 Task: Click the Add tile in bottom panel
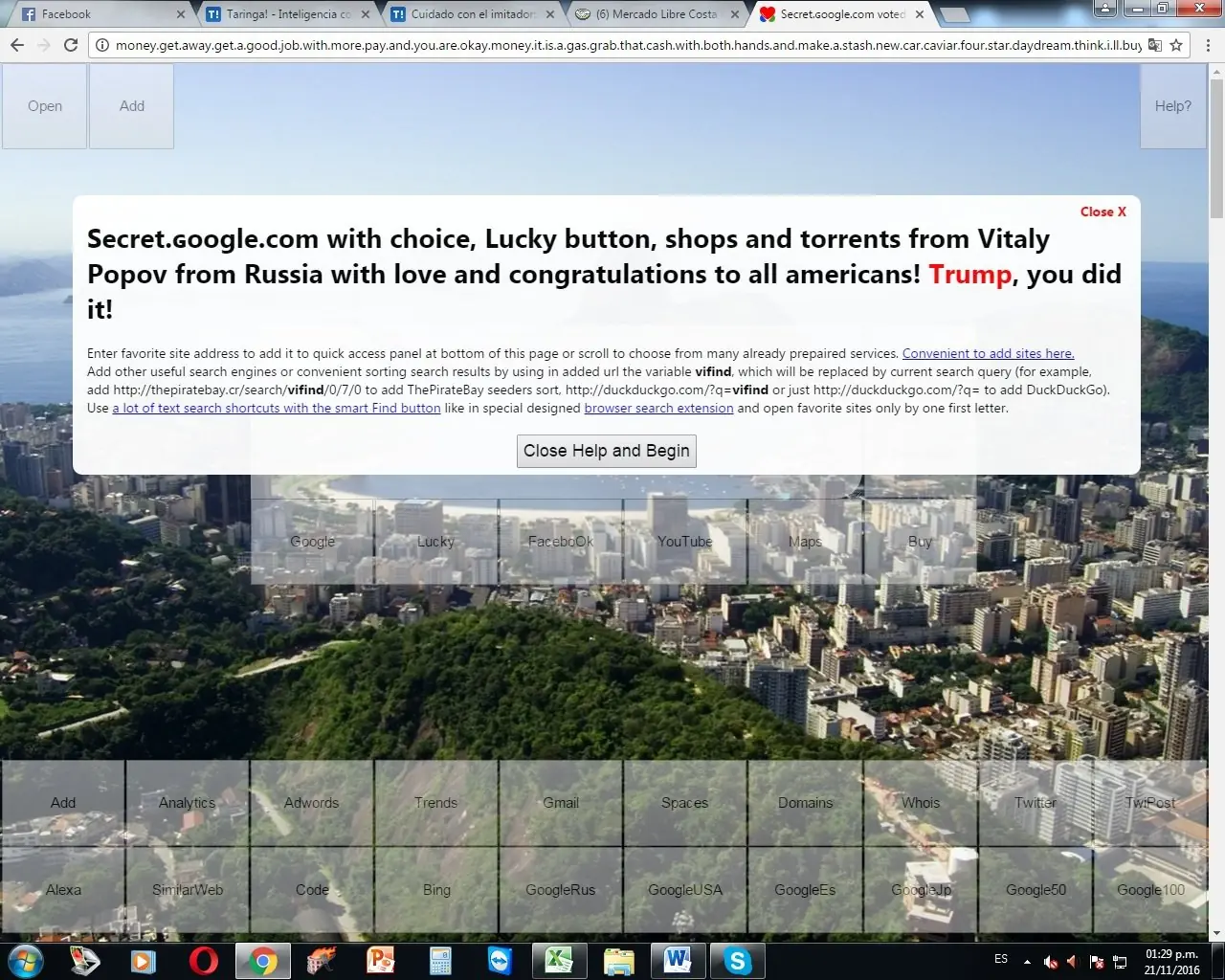point(63,803)
